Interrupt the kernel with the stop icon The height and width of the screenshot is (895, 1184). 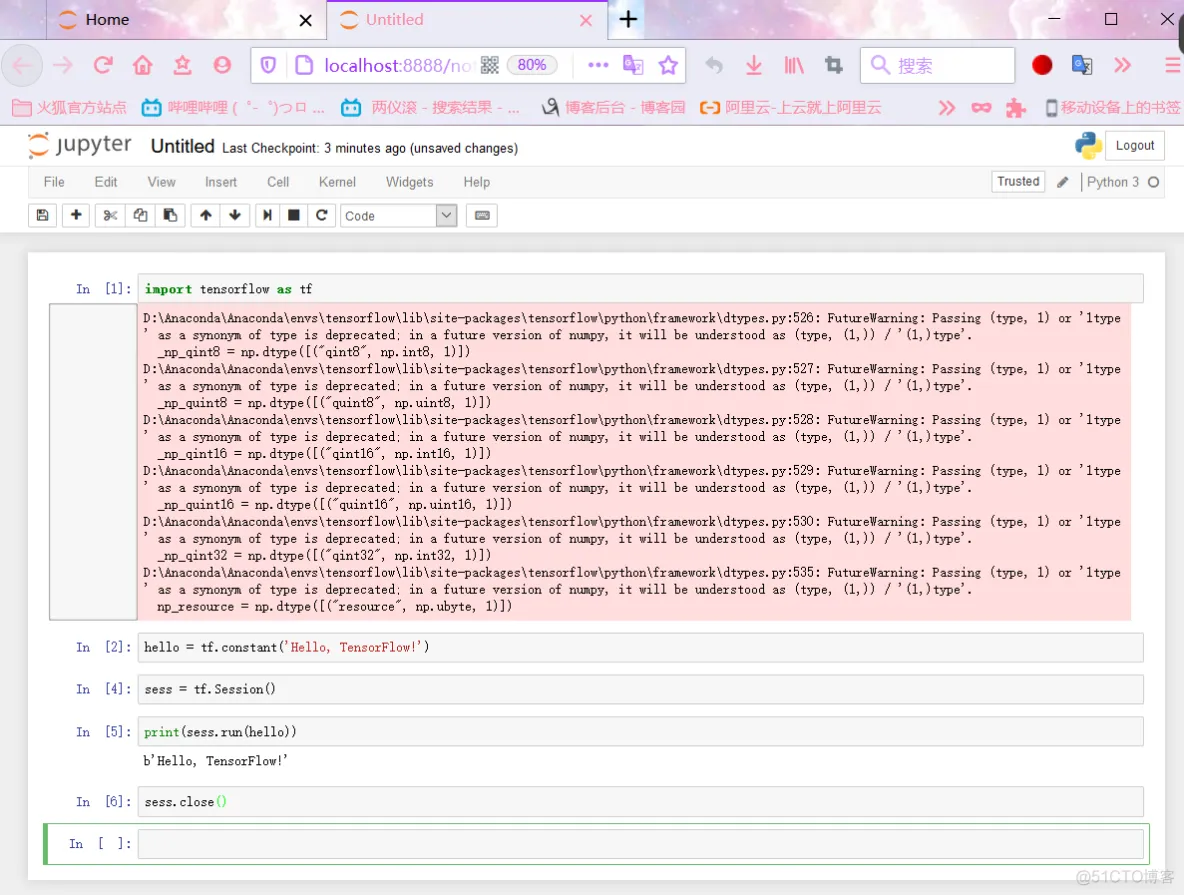(294, 215)
